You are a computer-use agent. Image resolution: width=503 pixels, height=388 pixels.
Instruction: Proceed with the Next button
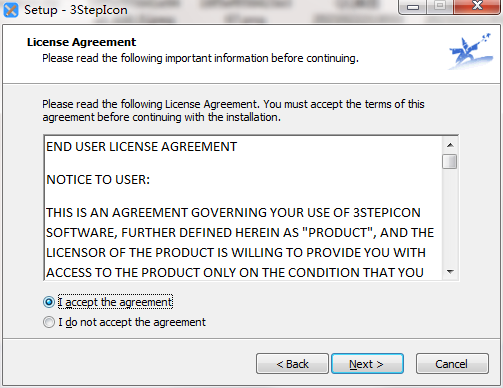pyautogui.click(x=367, y=364)
